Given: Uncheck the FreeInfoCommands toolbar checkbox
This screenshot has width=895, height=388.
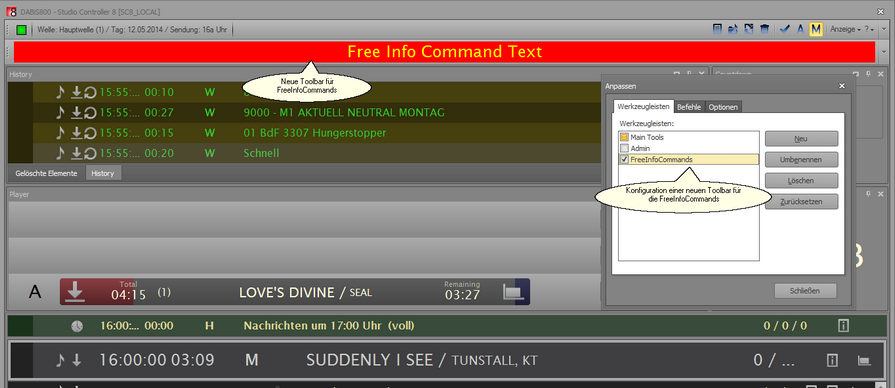Looking at the screenshot, I should coord(624,159).
